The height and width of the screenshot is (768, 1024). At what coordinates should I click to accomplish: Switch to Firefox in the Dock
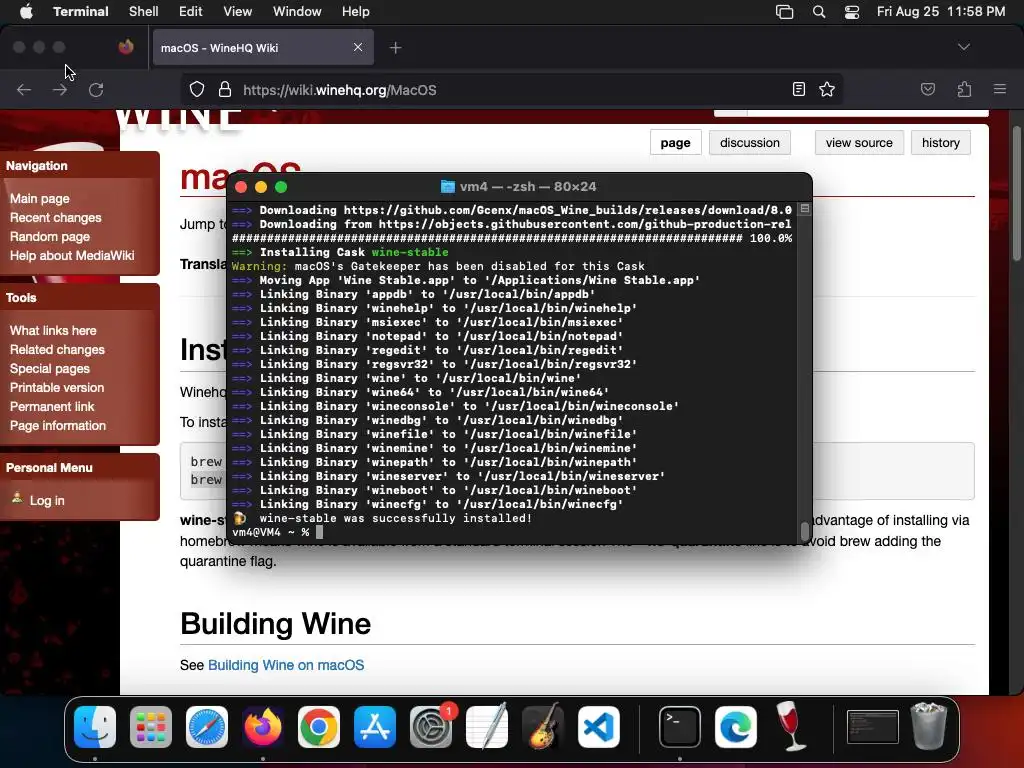point(263,727)
